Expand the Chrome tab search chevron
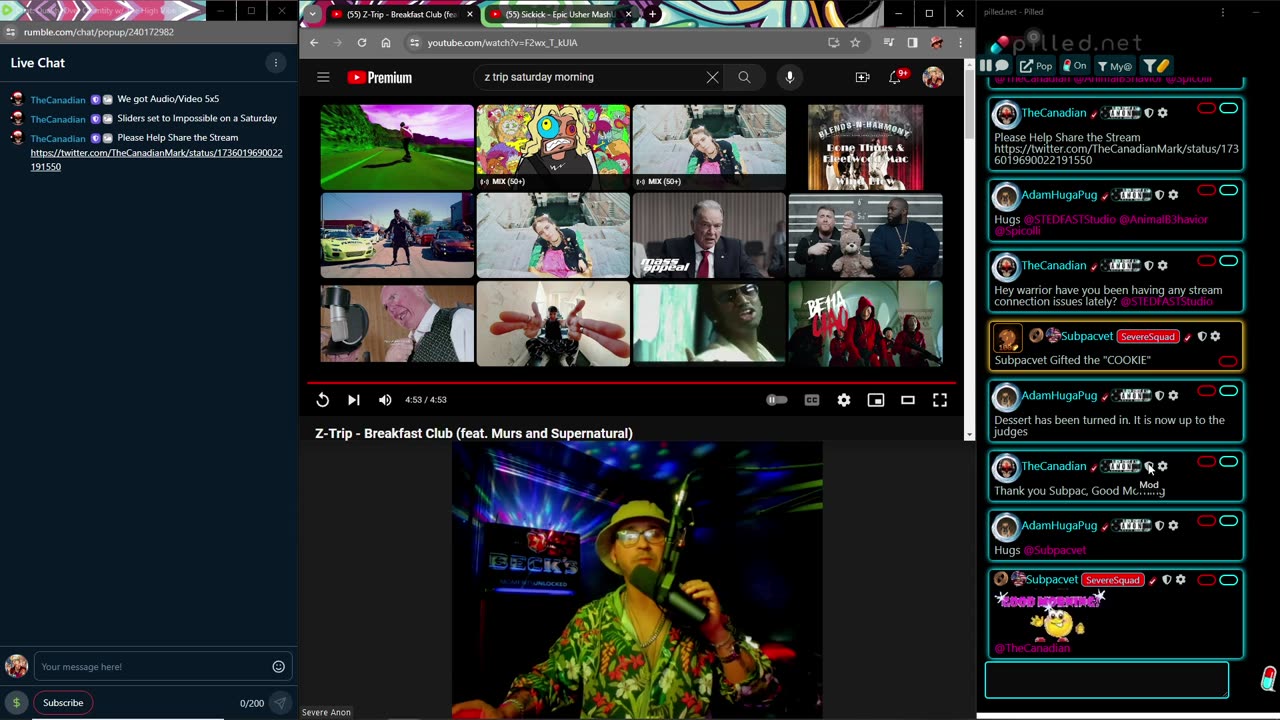Viewport: 1280px width, 720px height. 313,14
